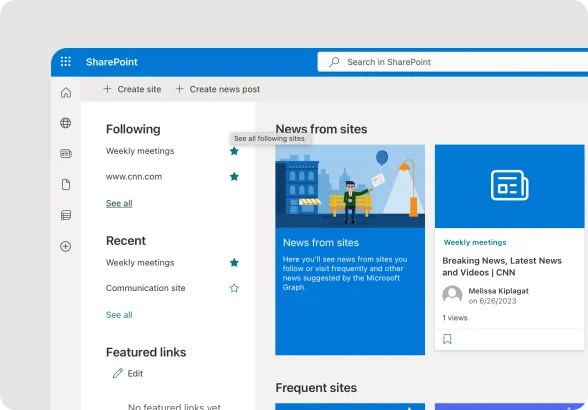The height and width of the screenshot is (410, 588).
Task: Open the news icon in left rail
Action: (66, 153)
